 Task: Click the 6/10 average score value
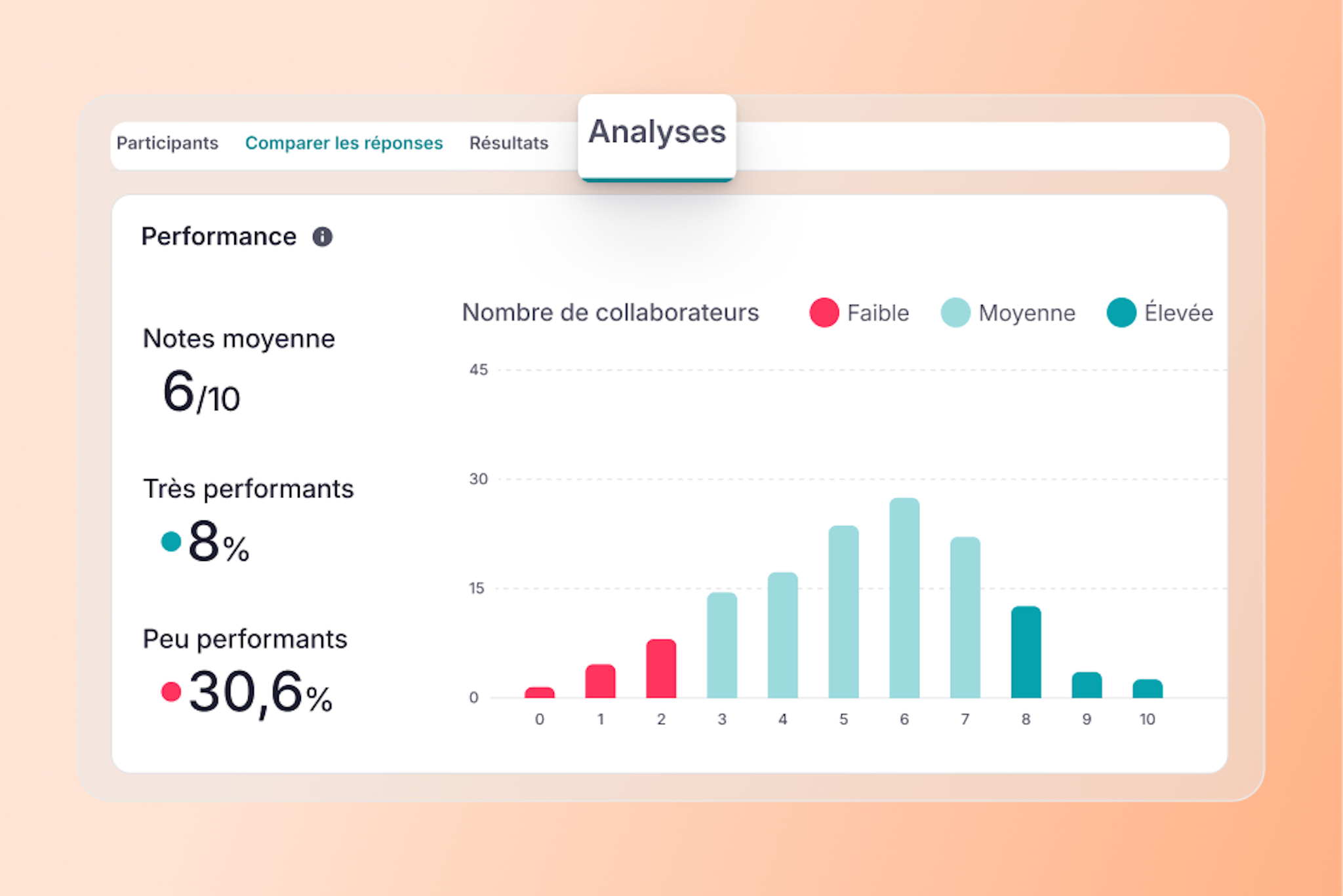coord(201,392)
